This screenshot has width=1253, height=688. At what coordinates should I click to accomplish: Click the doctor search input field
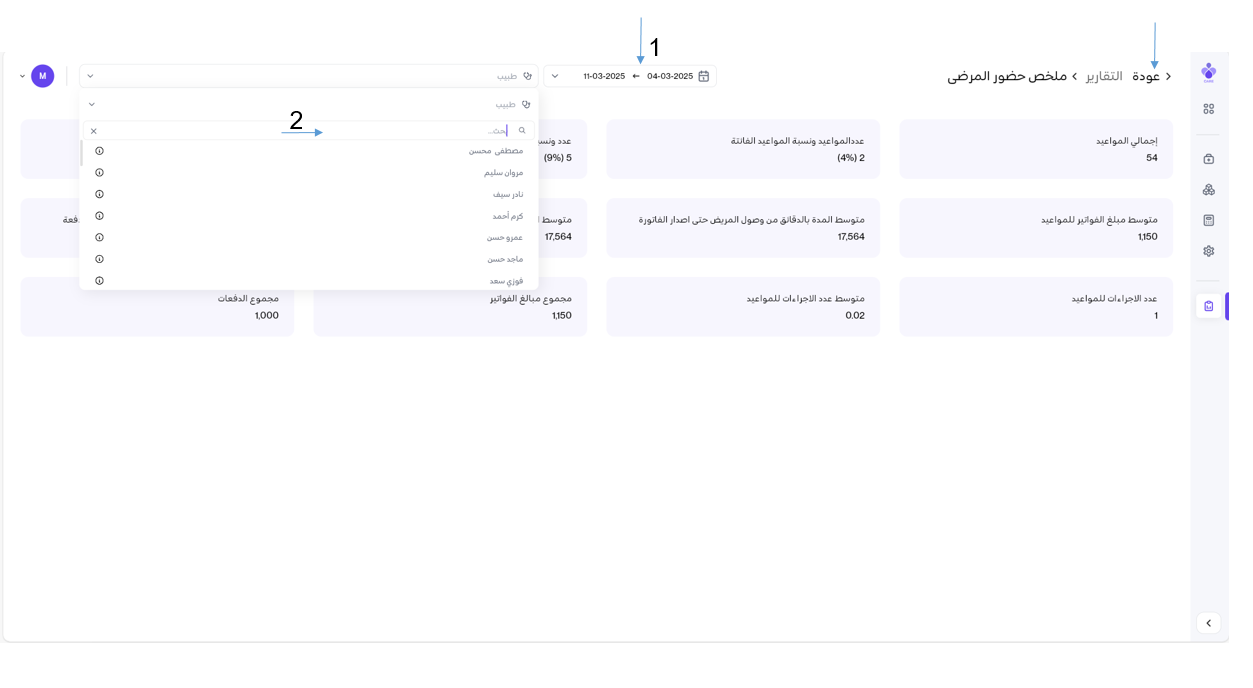tap(300, 131)
